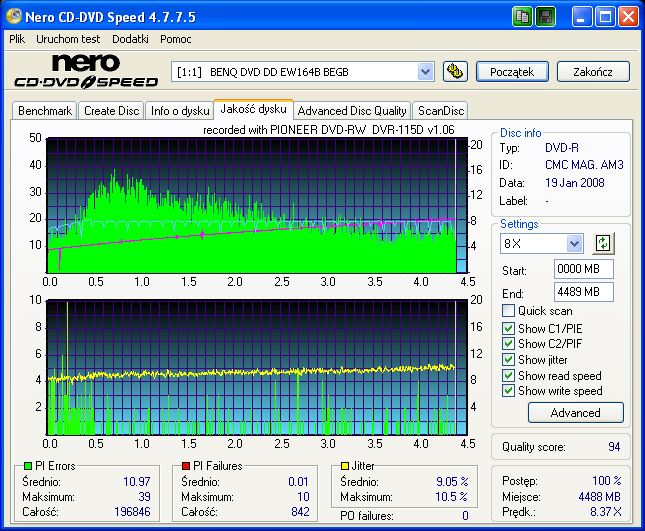This screenshot has width=645, height=531.
Task: Open the 8X speed dropdown
Action: 574,243
